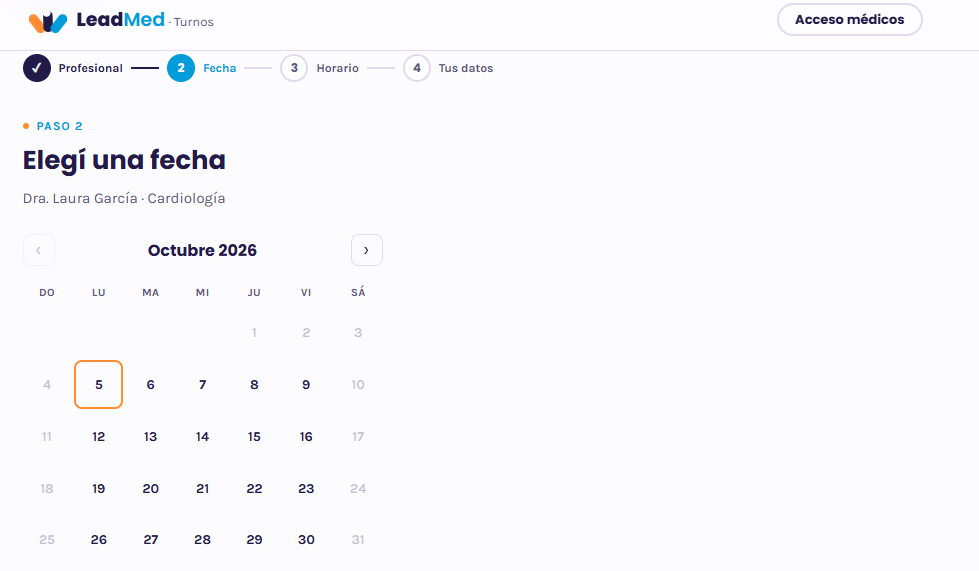Click the SÁ weekday header
The image size is (979, 571).
[x=358, y=293]
